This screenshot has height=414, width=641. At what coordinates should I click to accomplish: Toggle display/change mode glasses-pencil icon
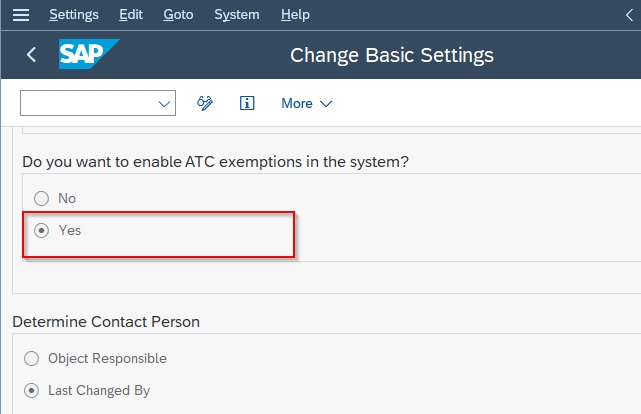(205, 103)
